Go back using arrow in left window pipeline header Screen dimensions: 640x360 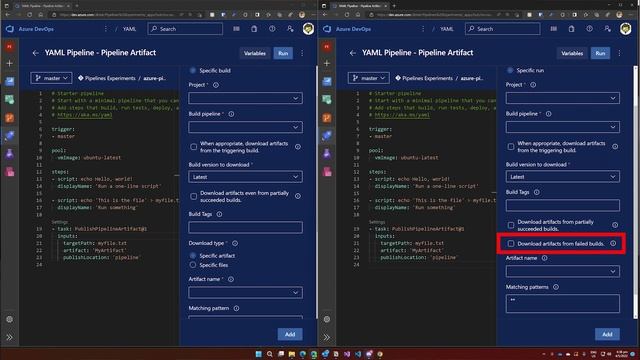(36, 53)
